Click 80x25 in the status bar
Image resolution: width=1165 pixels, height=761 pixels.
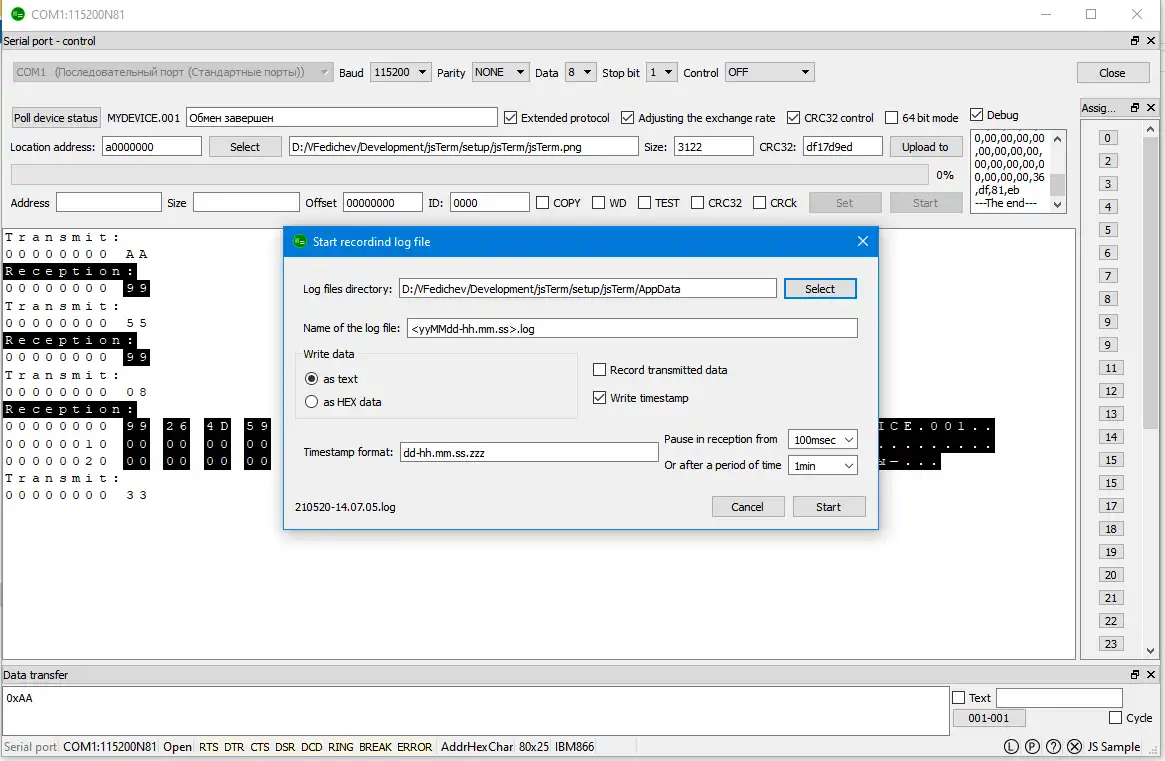tap(533, 746)
